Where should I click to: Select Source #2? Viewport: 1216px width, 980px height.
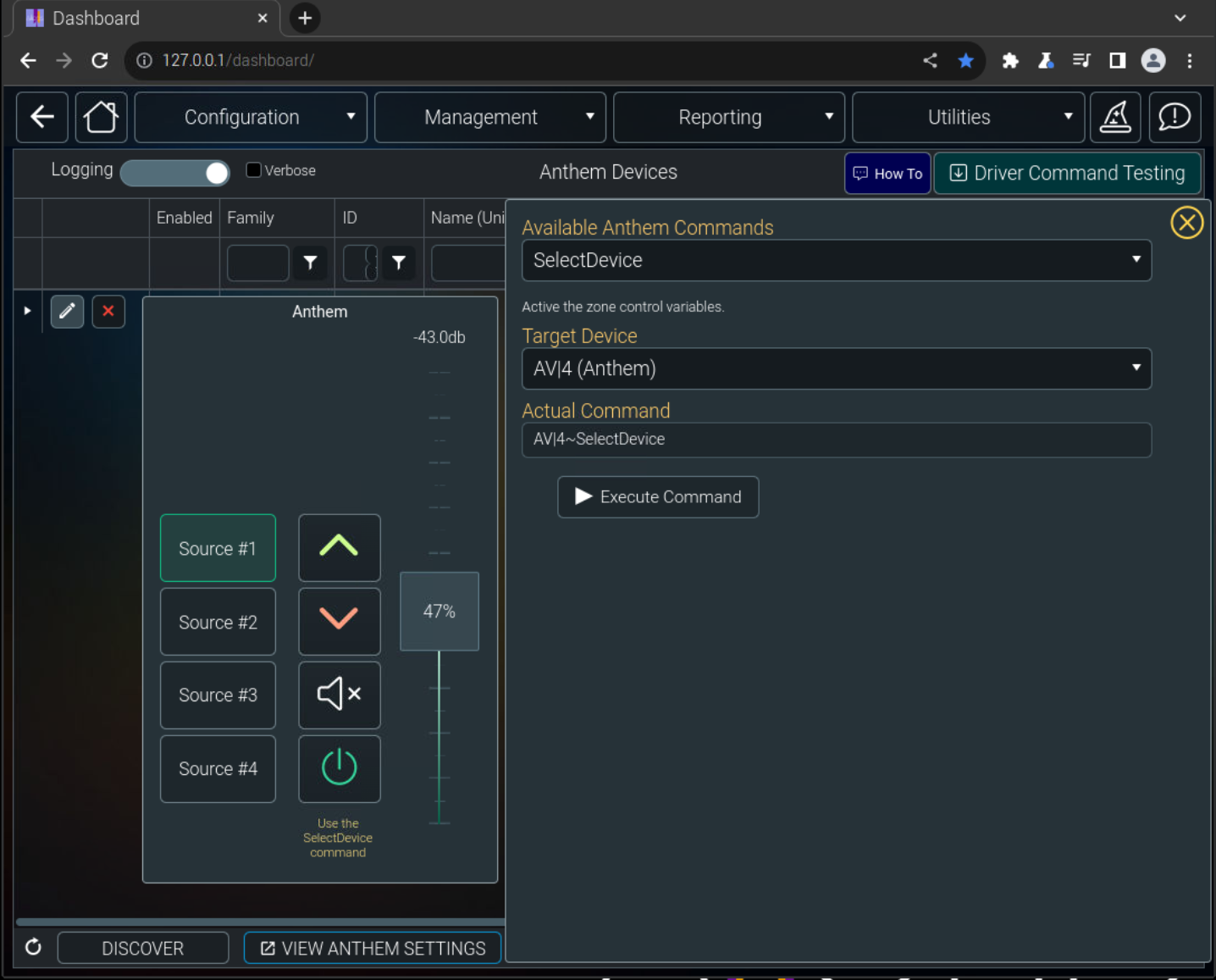point(218,622)
